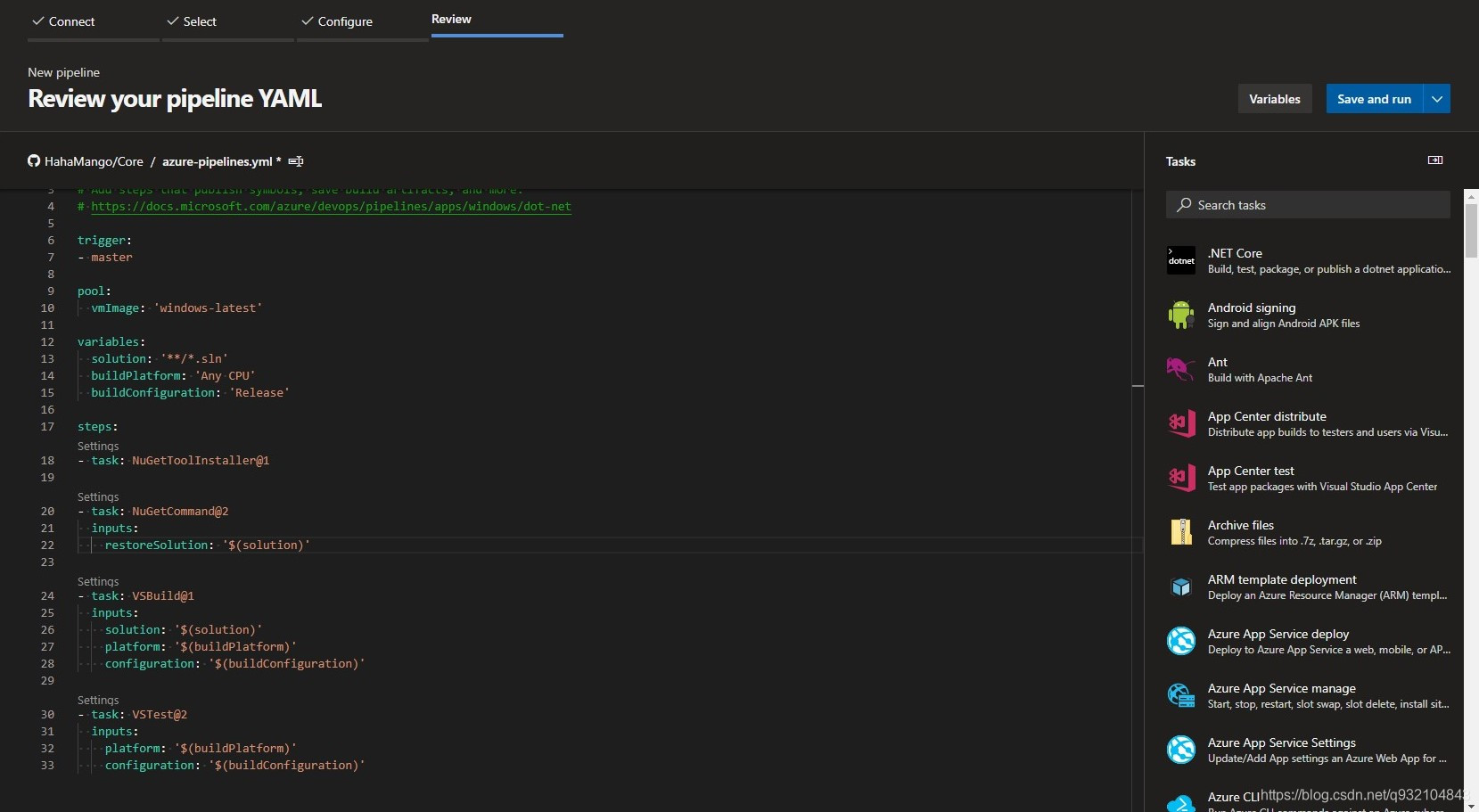Click the azure-pipelines.yml file name
The height and width of the screenshot is (812, 1479).
coord(218,161)
